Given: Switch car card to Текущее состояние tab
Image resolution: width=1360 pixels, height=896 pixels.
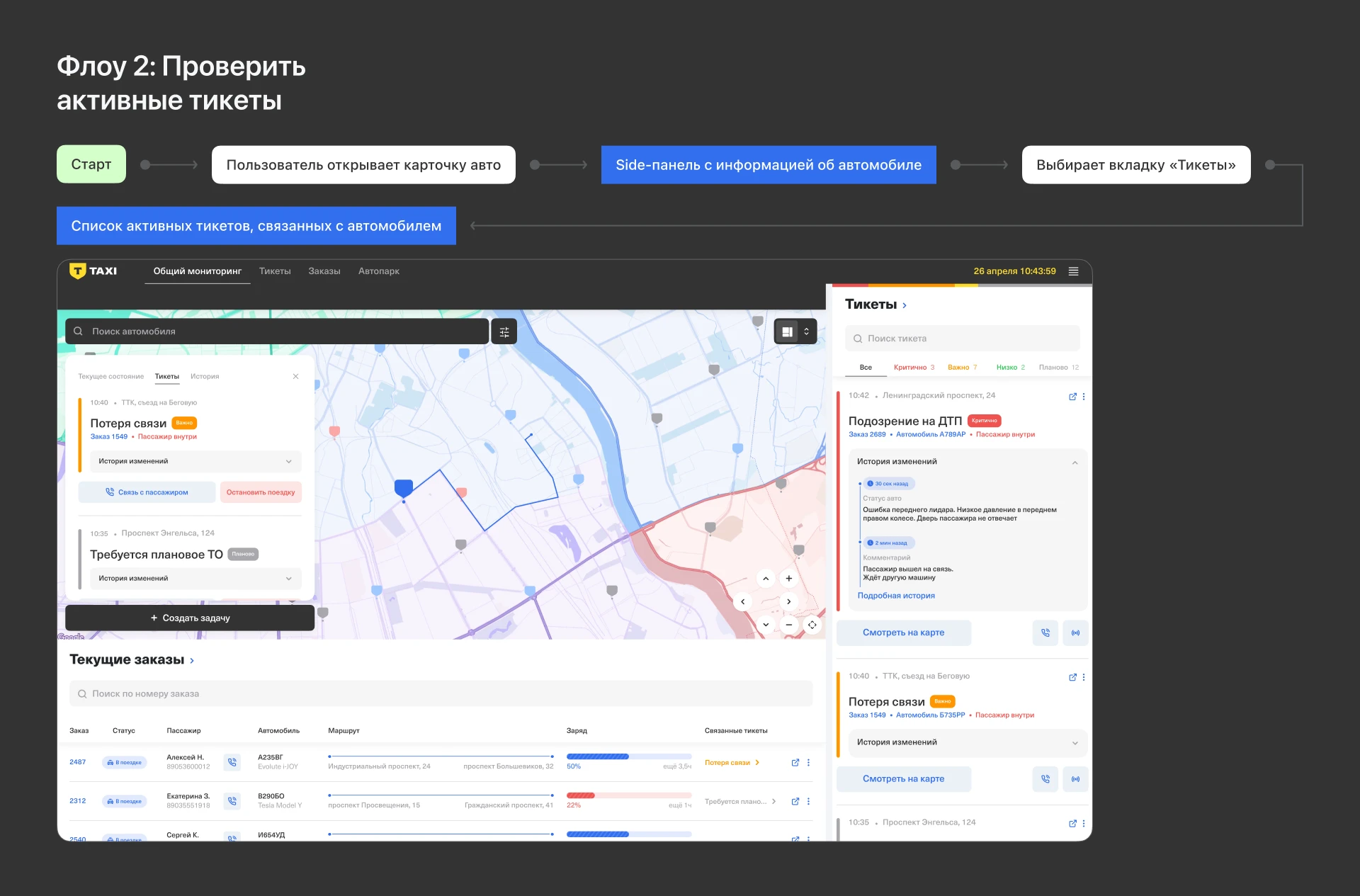Looking at the screenshot, I should (x=111, y=376).
